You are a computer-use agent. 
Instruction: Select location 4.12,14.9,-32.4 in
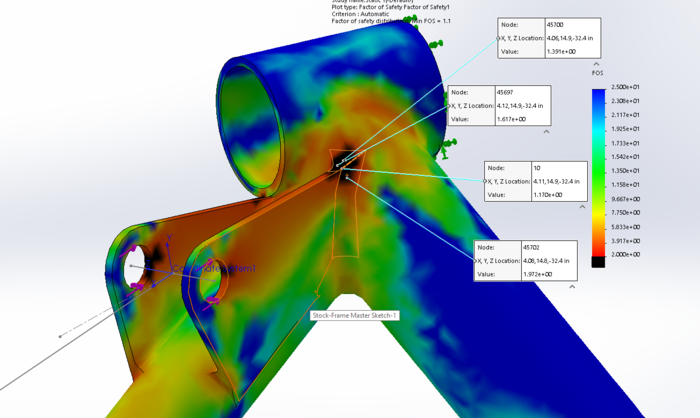coord(520,106)
